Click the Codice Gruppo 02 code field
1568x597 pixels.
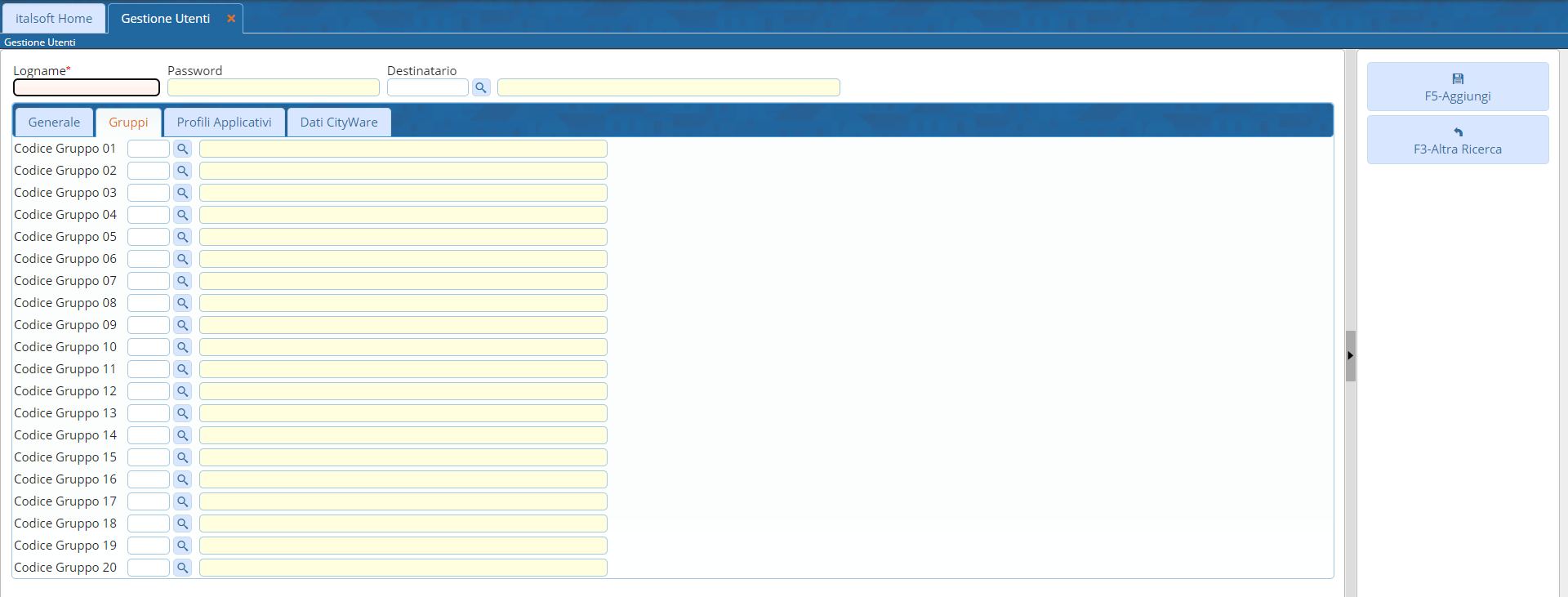pyautogui.click(x=148, y=171)
